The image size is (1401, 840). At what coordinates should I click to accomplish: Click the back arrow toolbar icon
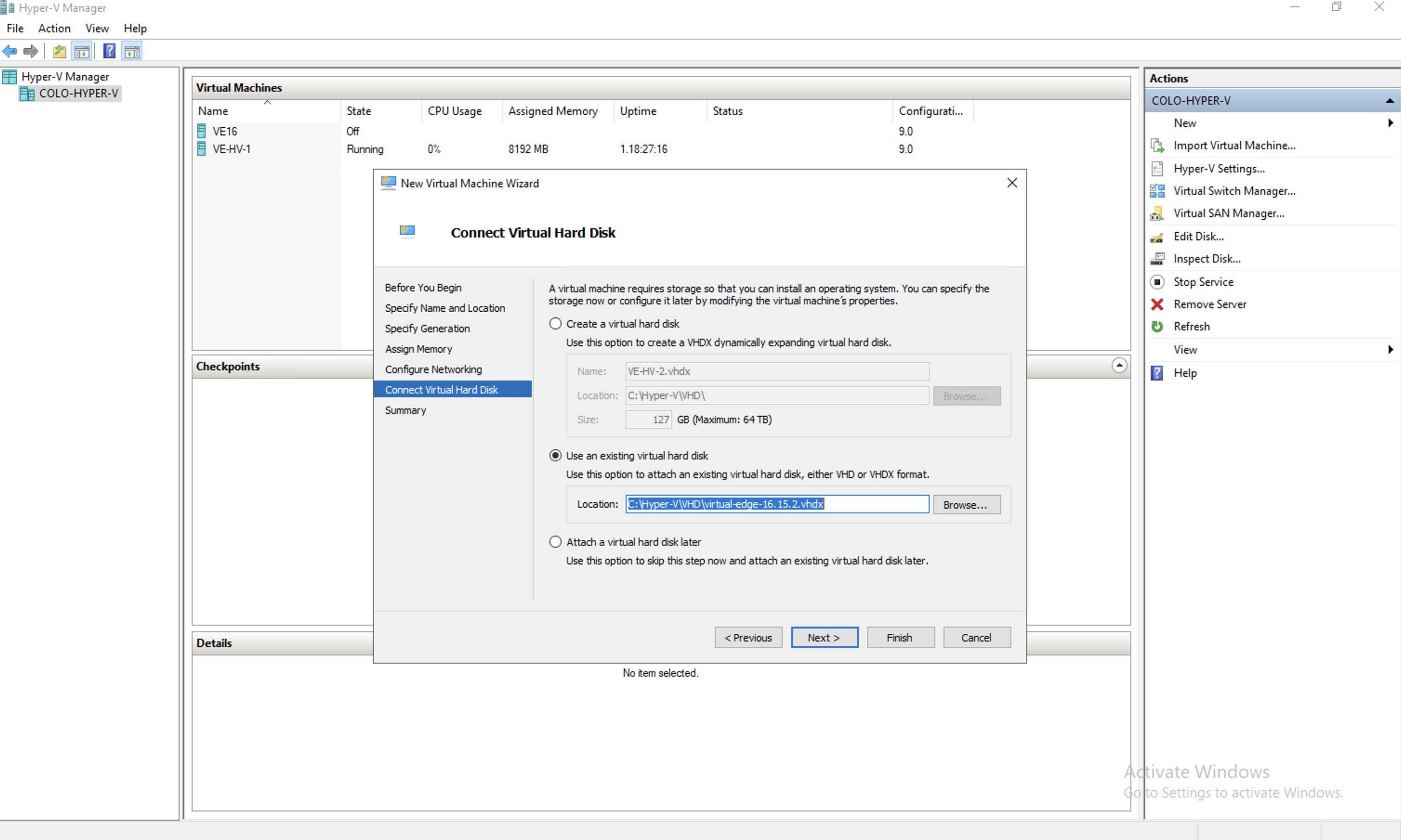[10, 52]
